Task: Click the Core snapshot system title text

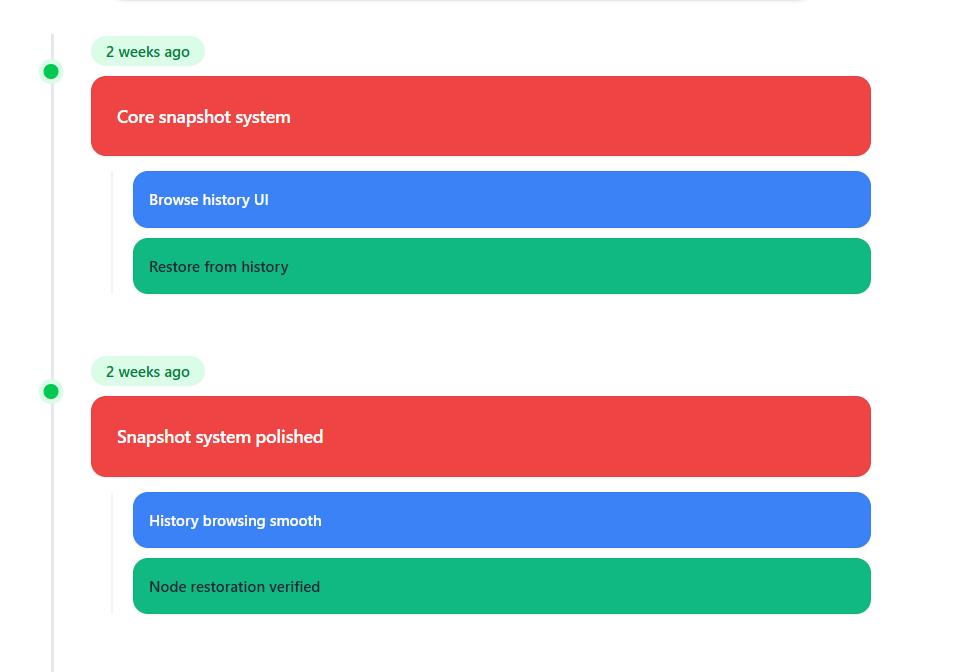Action: 203,117
